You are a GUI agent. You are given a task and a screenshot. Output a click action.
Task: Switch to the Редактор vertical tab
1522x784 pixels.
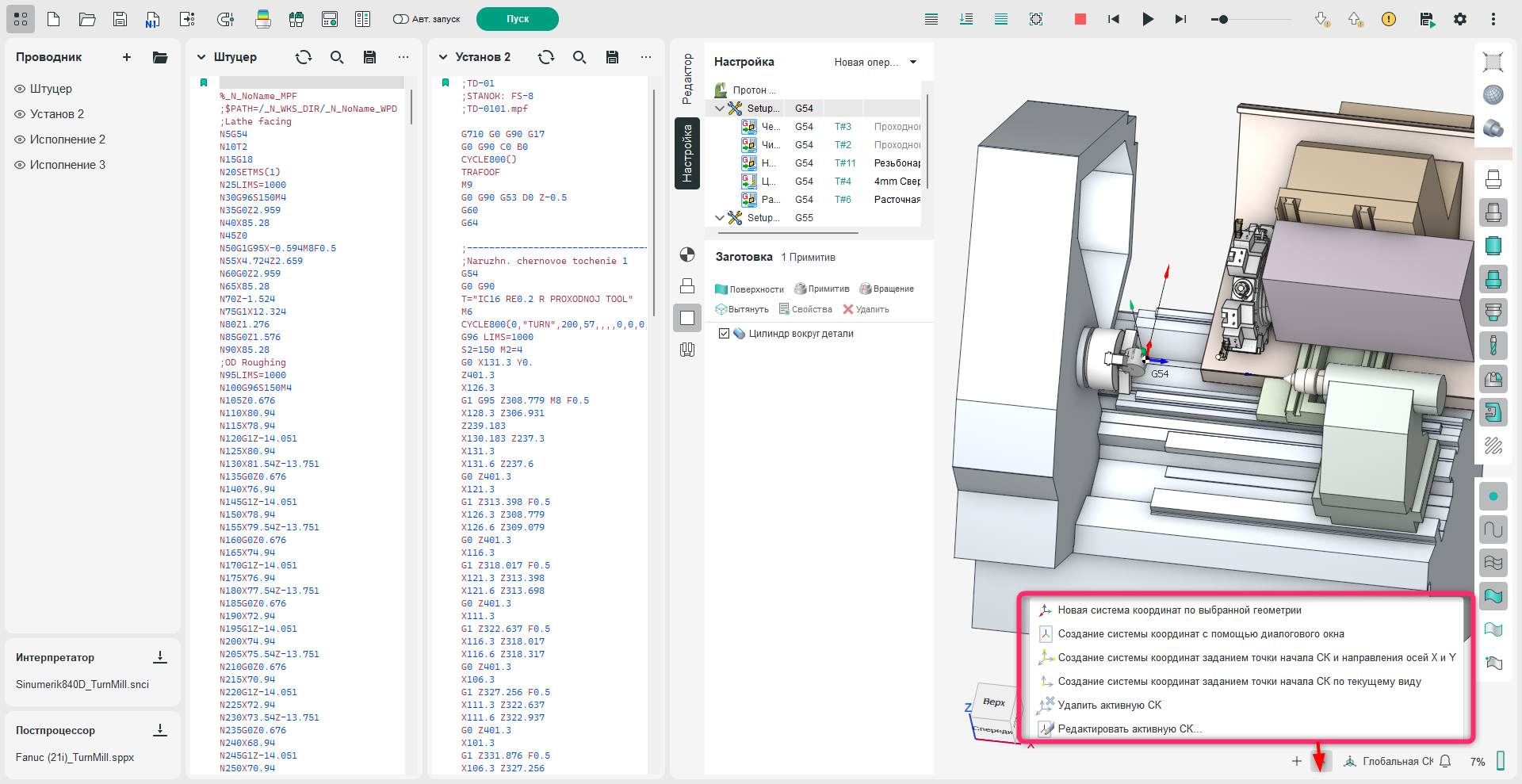pyautogui.click(x=687, y=78)
